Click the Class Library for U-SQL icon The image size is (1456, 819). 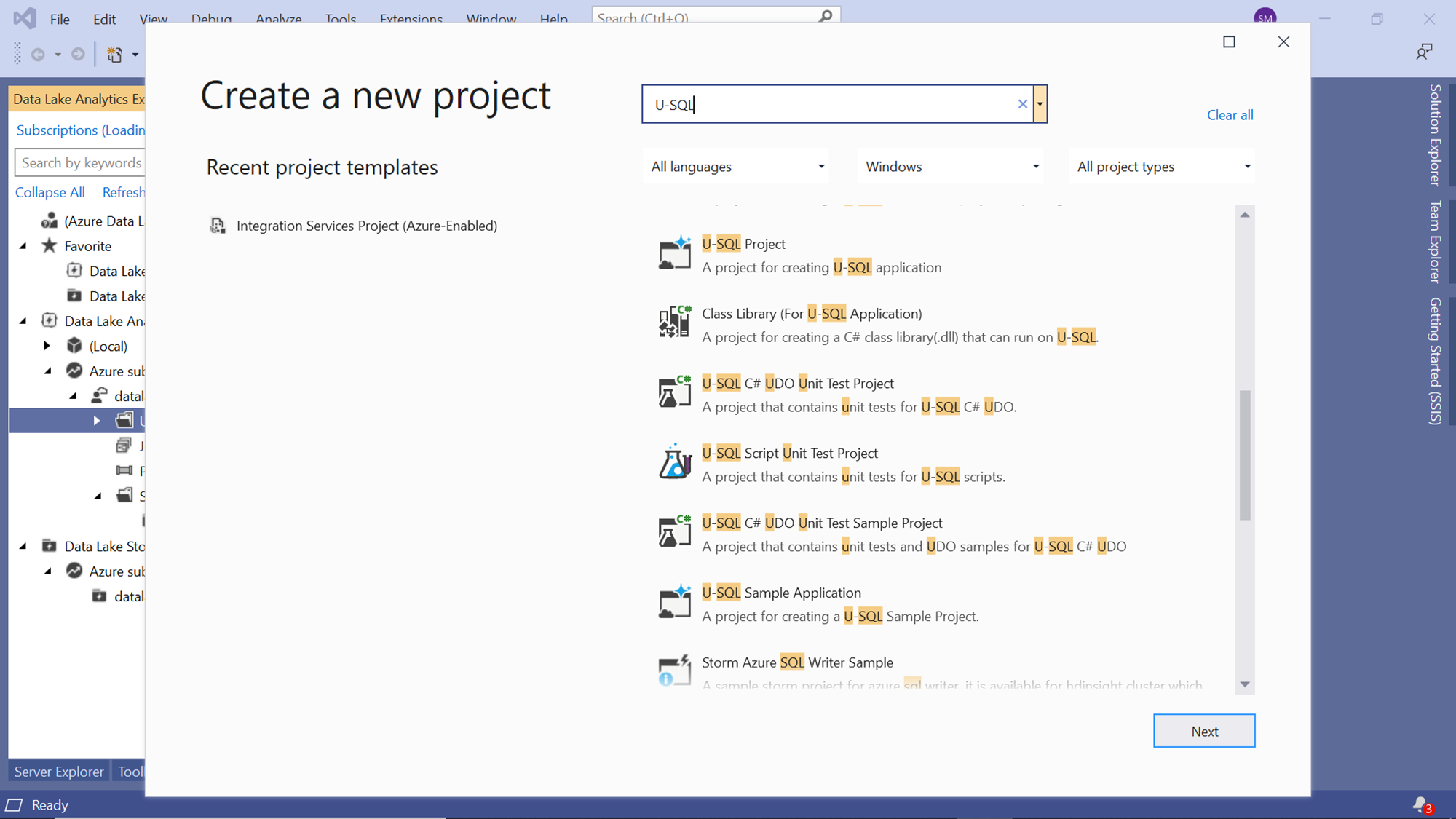pyautogui.click(x=674, y=323)
